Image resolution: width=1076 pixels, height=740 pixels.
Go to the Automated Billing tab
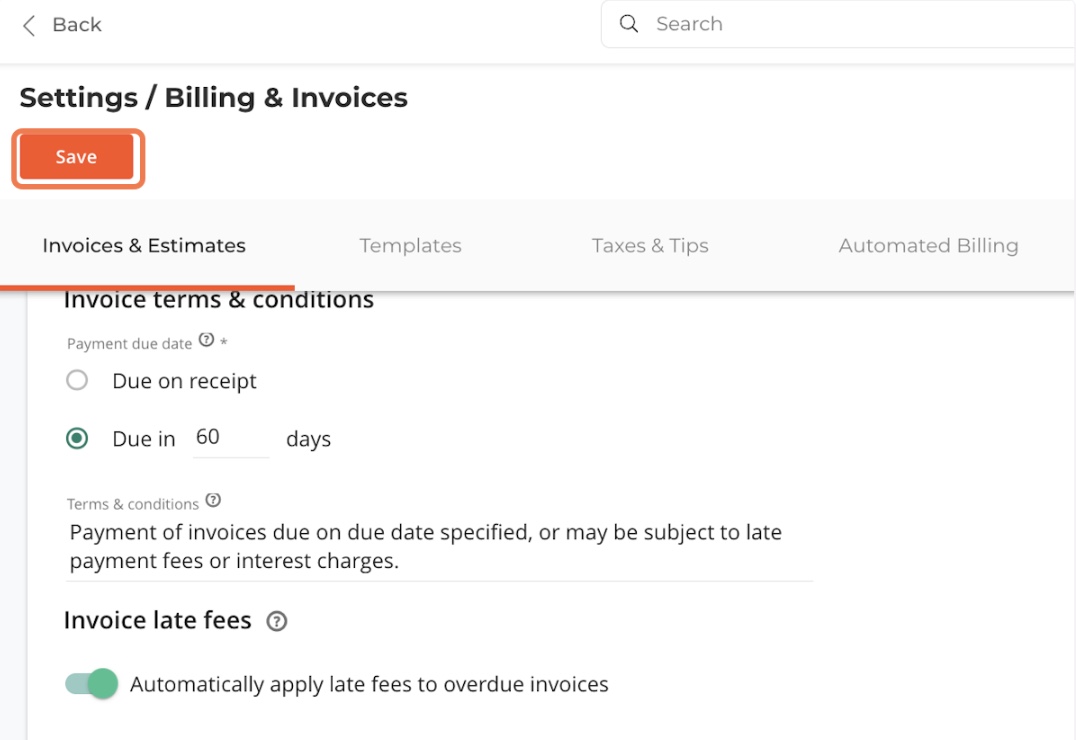pyautogui.click(x=928, y=246)
